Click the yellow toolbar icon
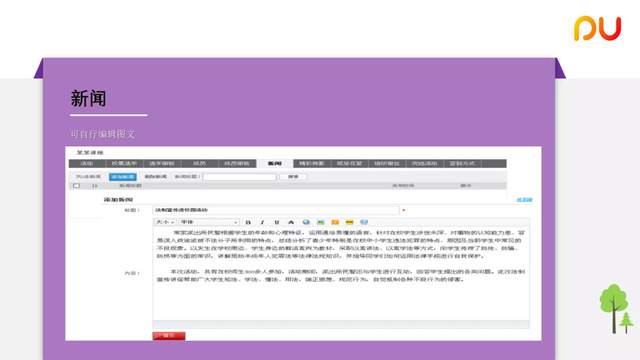Image resolution: width=640 pixels, height=360 pixels. [x=349, y=222]
